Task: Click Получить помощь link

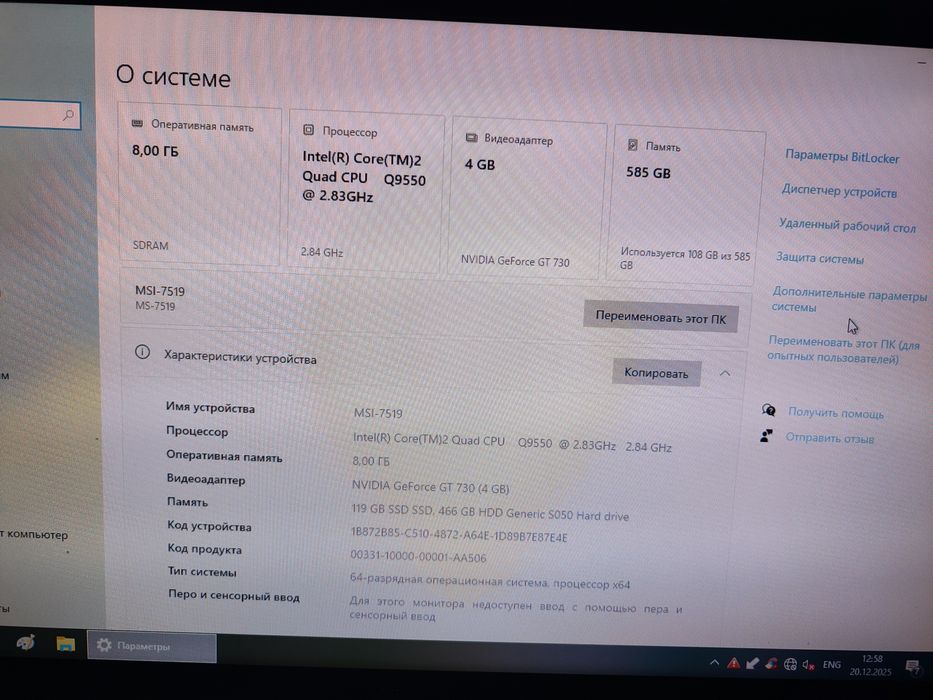Action: pos(835,412)
